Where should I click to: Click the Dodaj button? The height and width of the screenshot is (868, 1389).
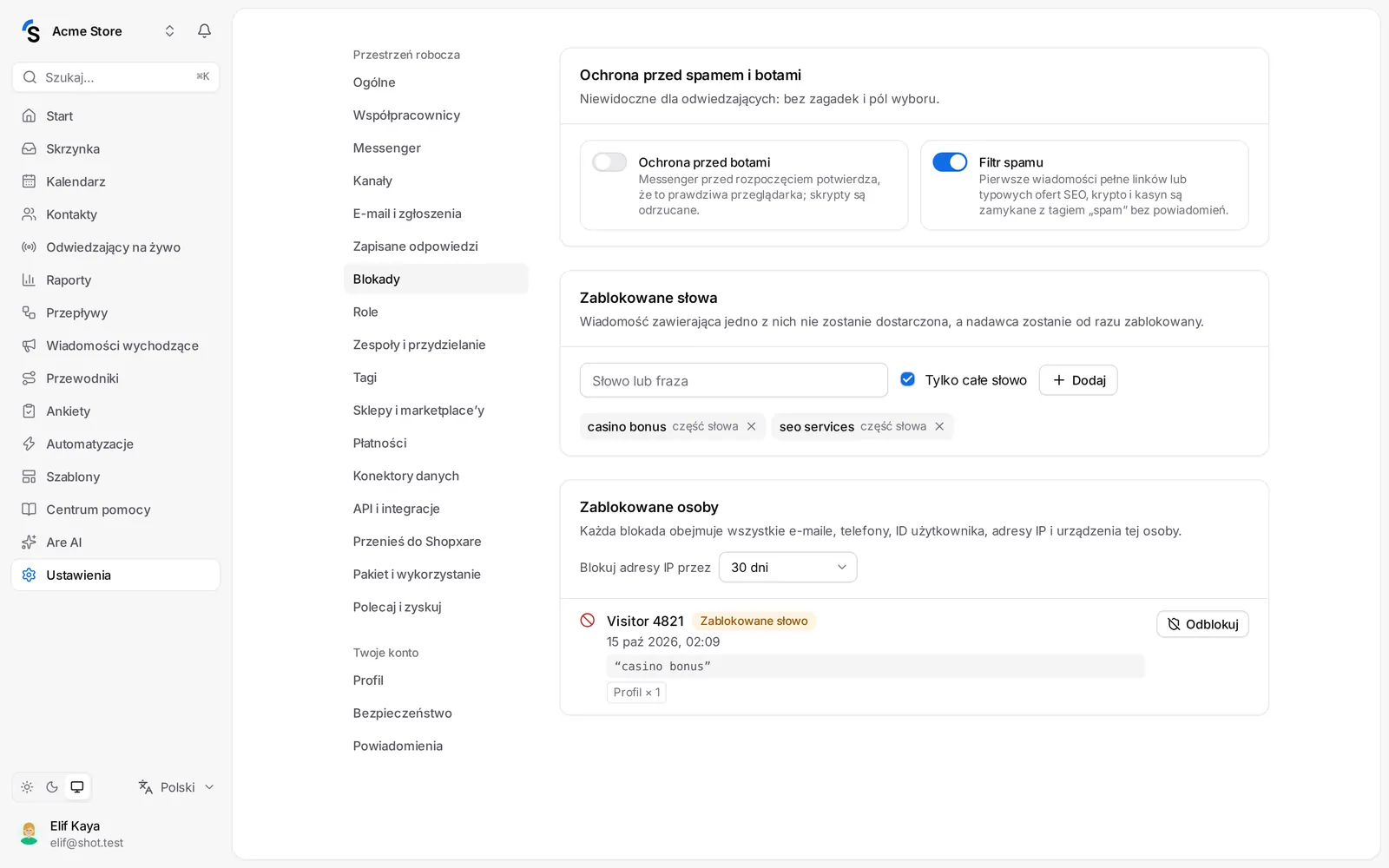tap(1078, 380)
